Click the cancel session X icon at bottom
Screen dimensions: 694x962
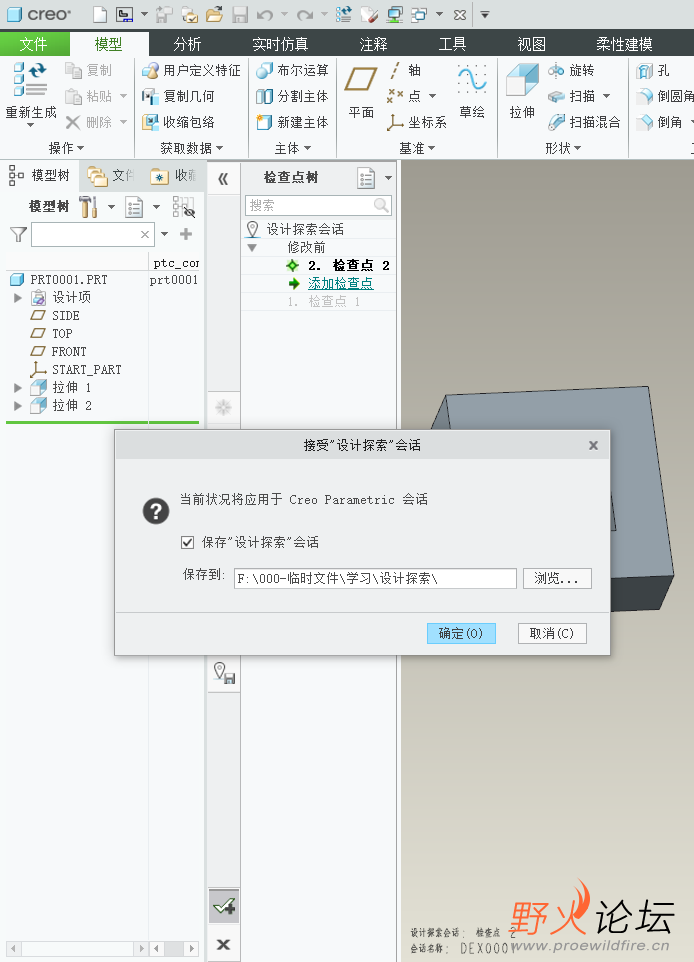pos(223,944)
